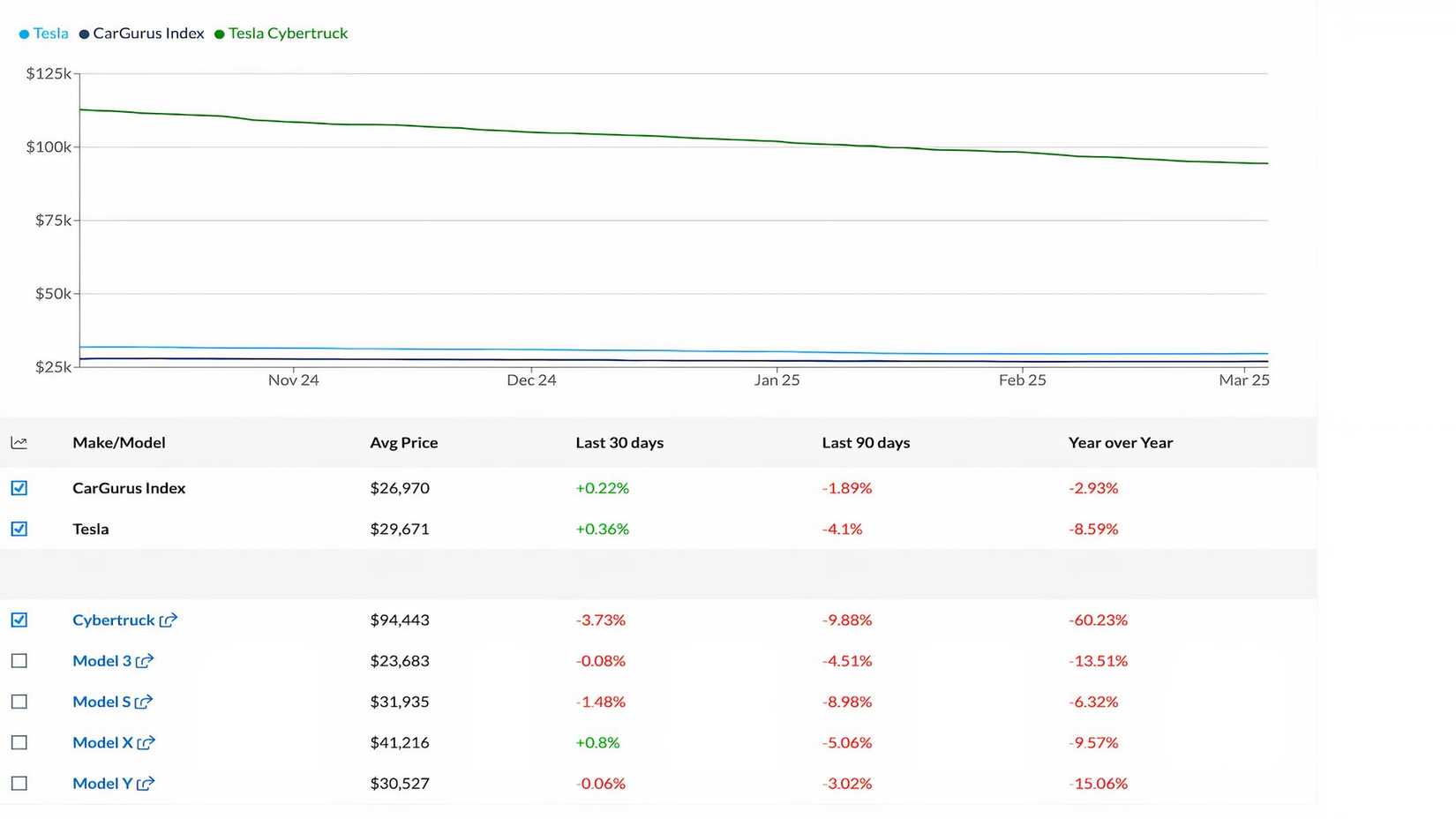Click the $25k y-axis label
The height and width of the screenshot is (819, 1456).
[53, 367]
